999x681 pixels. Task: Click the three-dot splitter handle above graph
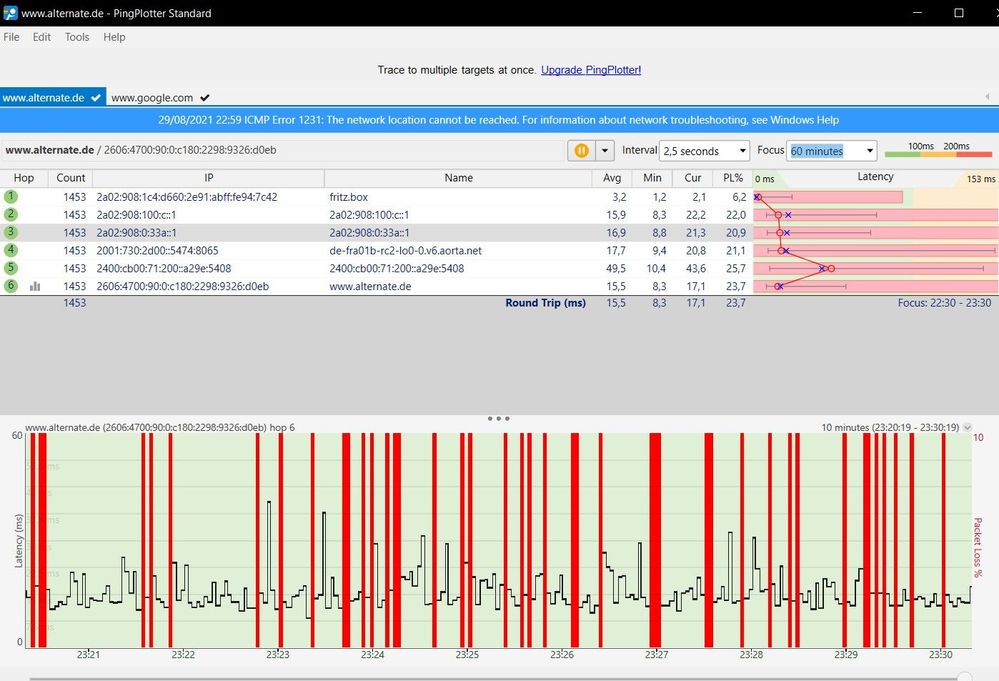[499, 418]
